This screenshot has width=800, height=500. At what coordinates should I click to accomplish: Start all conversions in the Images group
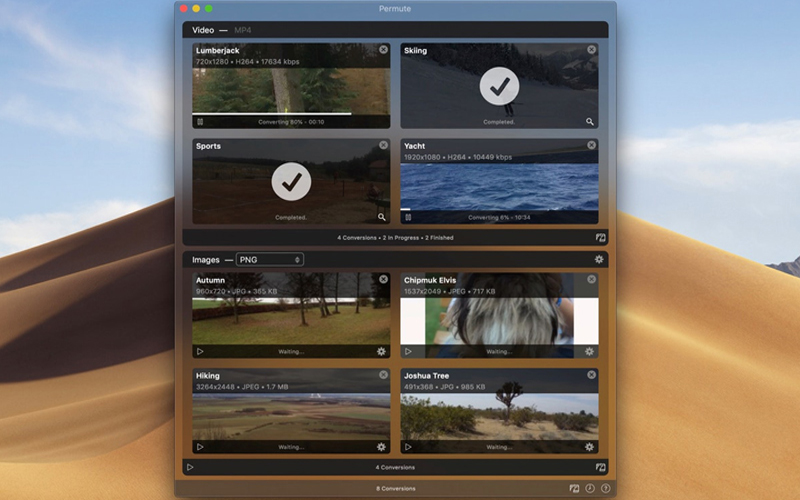(190, 467)
